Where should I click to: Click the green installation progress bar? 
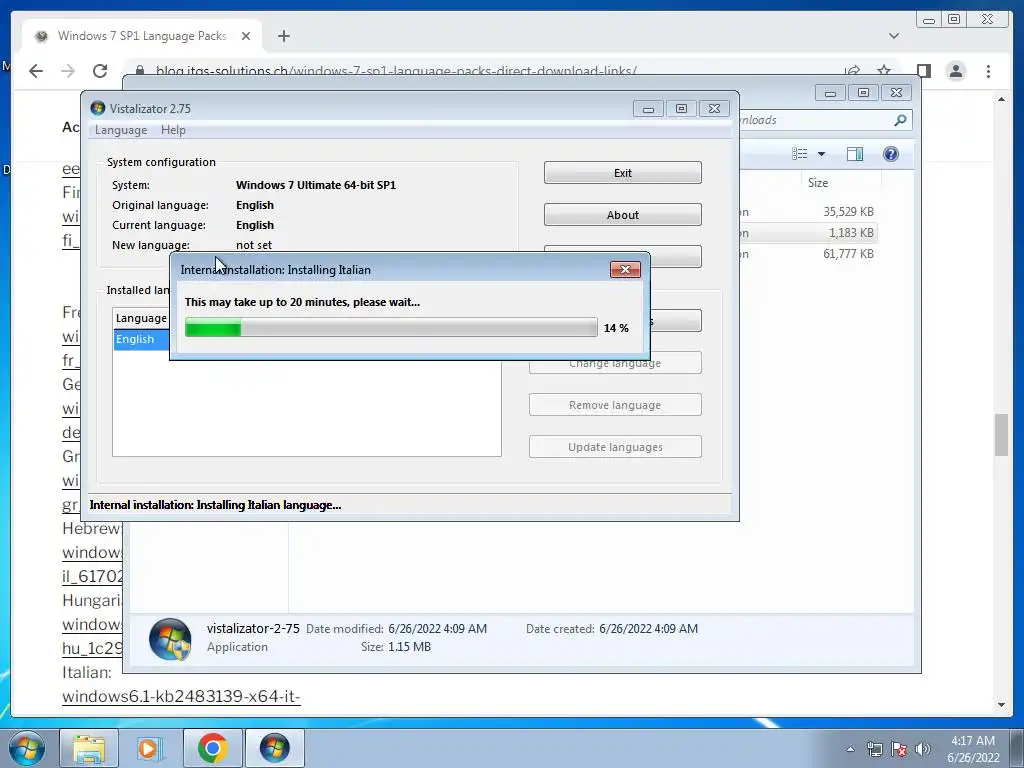(391, 327)
